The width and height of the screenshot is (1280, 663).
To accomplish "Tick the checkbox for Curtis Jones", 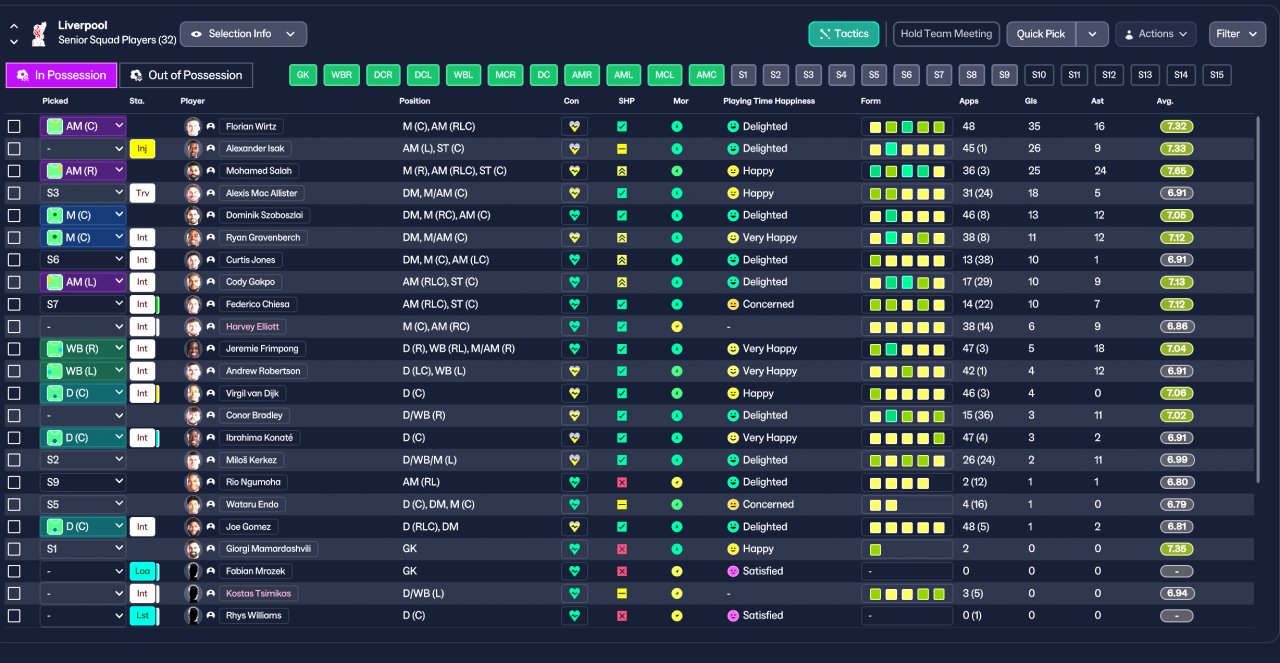I will 14,260.
